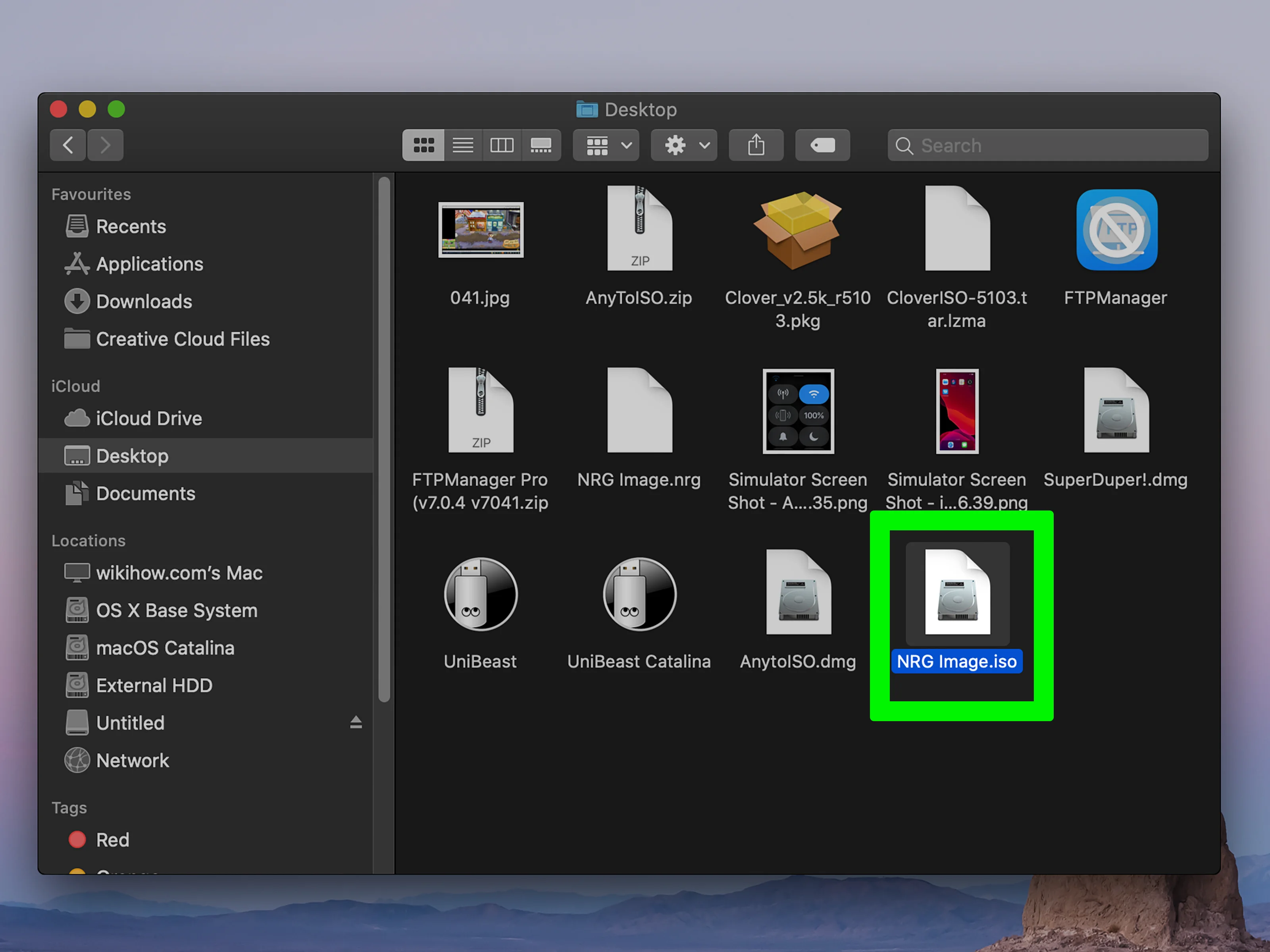Click the Edit Tags button
Viewport: 1270px width, 952px height.
click(x=822, y=145)
